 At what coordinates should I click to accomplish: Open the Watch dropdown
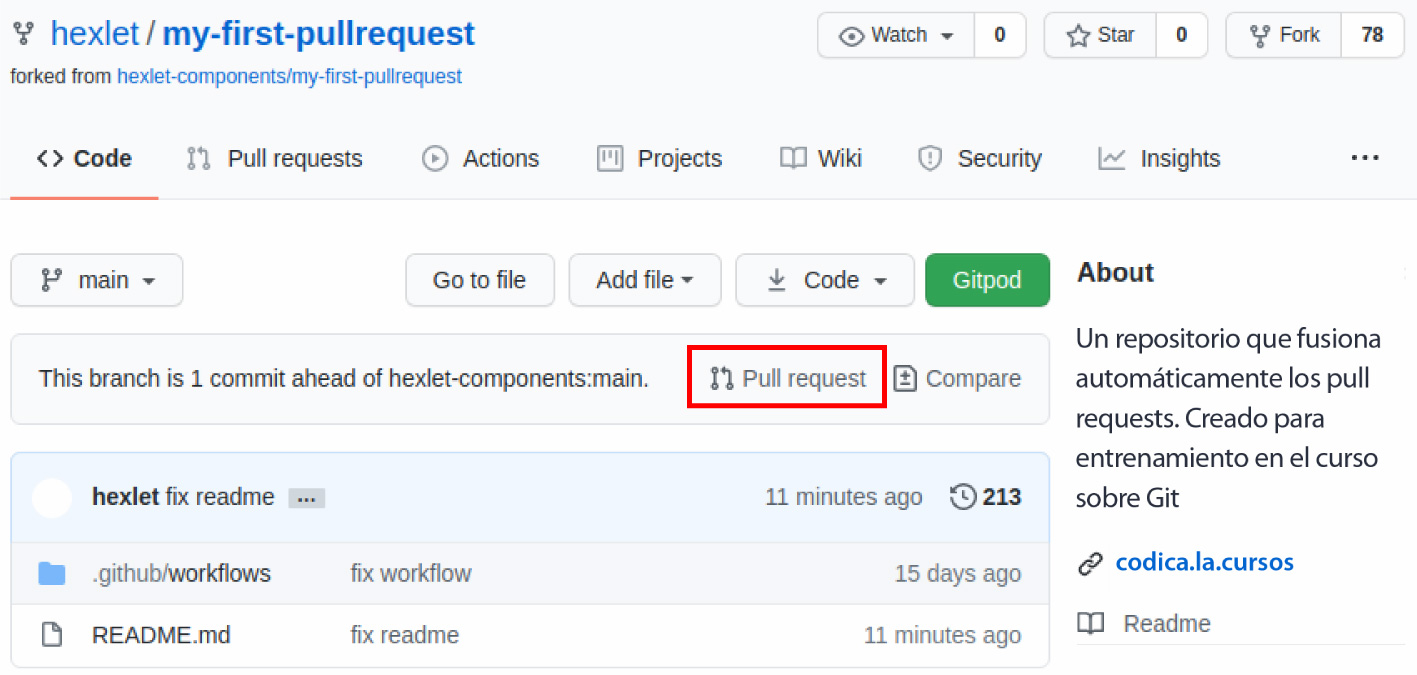(897, 35)
